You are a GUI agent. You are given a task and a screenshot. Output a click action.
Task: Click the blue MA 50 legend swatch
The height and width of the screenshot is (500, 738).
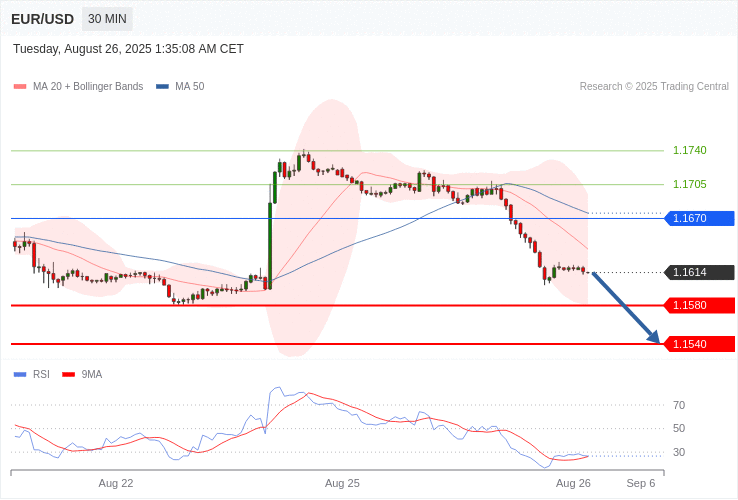[x=162, y=87]
